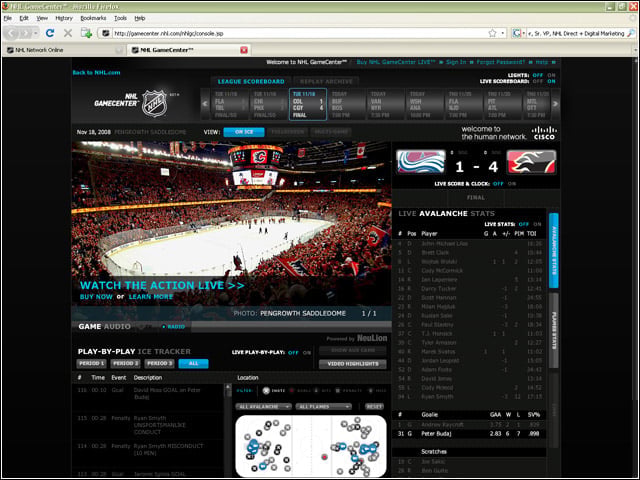Select the Radio game audio option
This screenshot has width=640, height=480.
(x=174, y=327)
